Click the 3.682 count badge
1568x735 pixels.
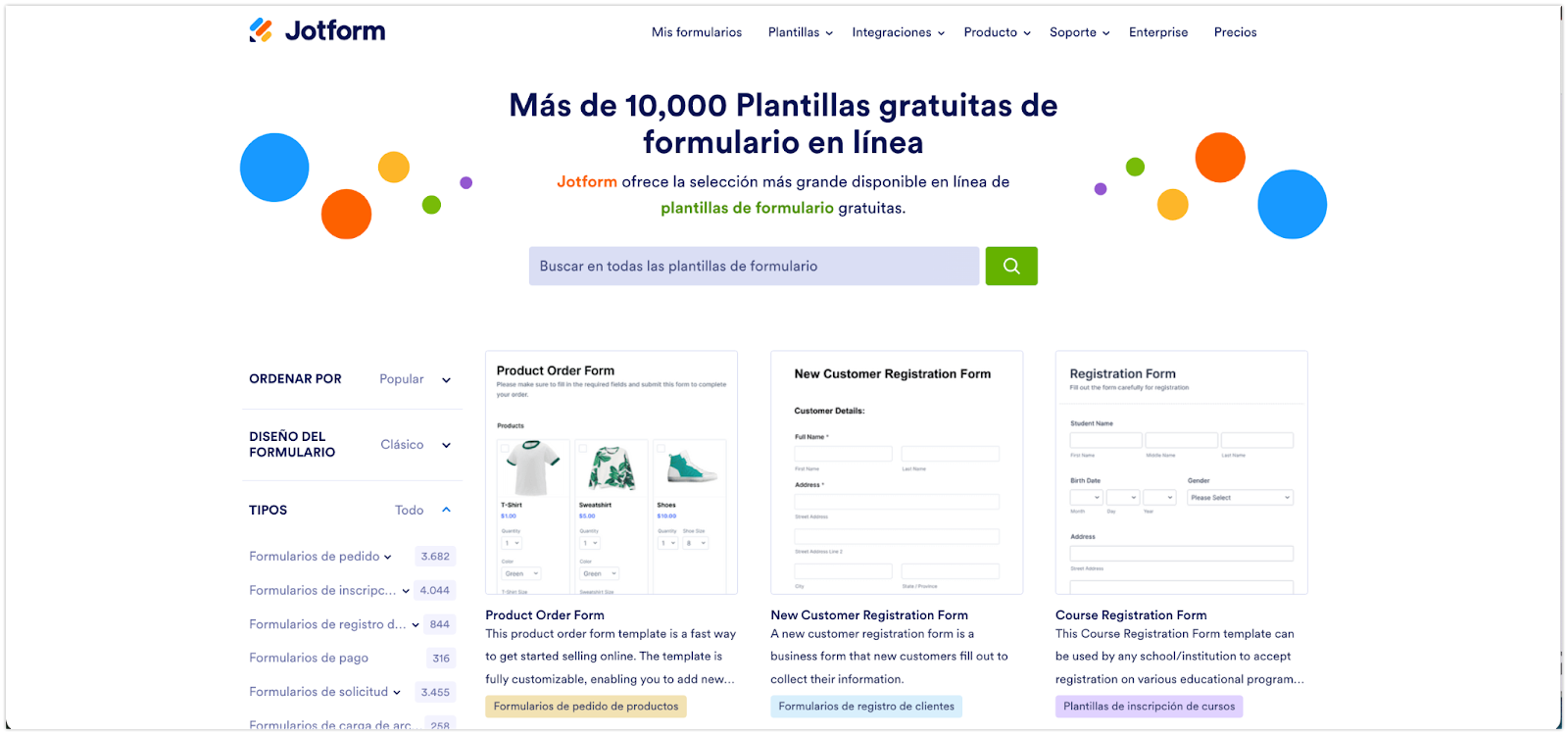click(435, 557)
